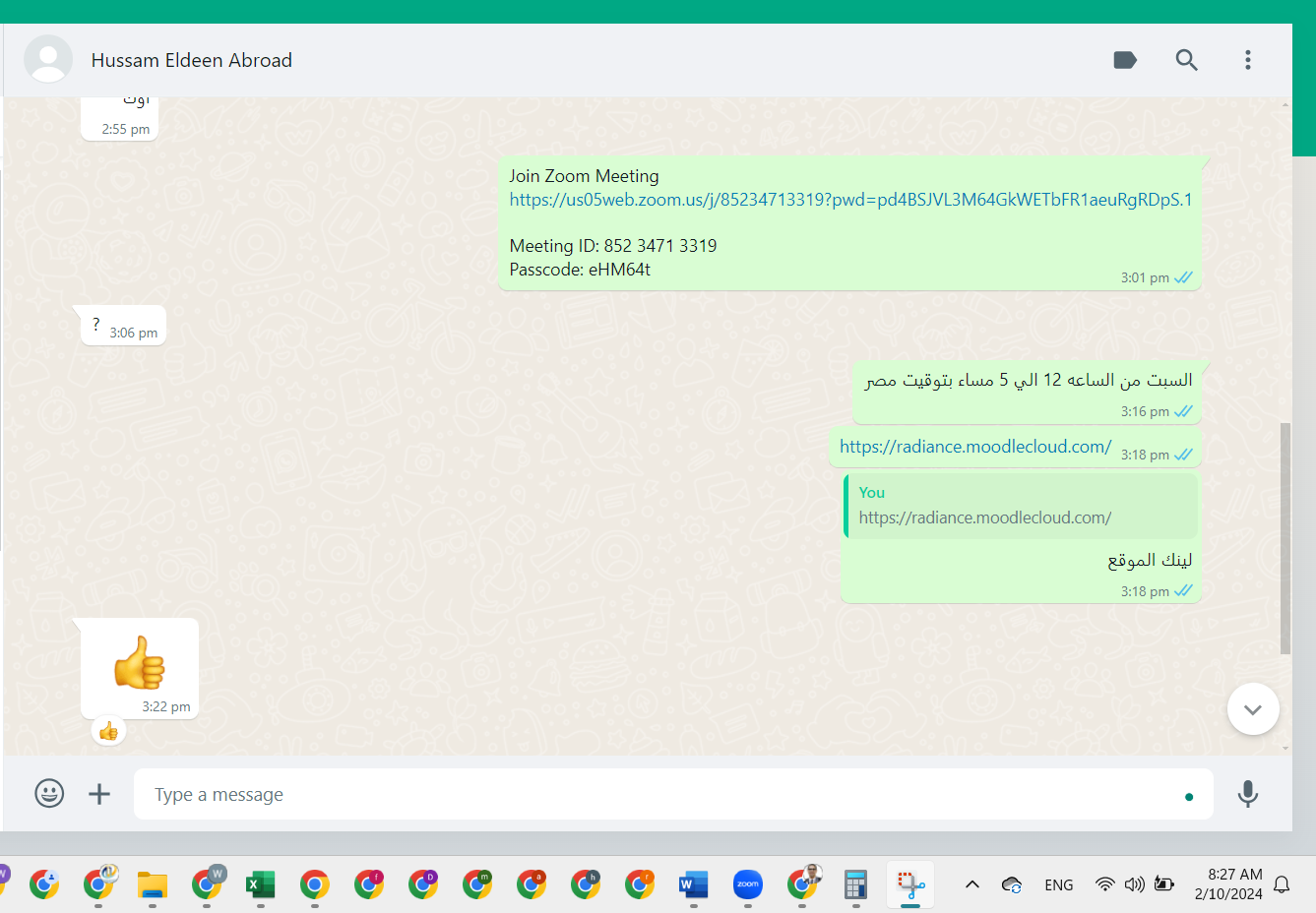Open the Zoom app from the taskbar
The height and width of the screenshot is (913, 1316).
point(748,884)
